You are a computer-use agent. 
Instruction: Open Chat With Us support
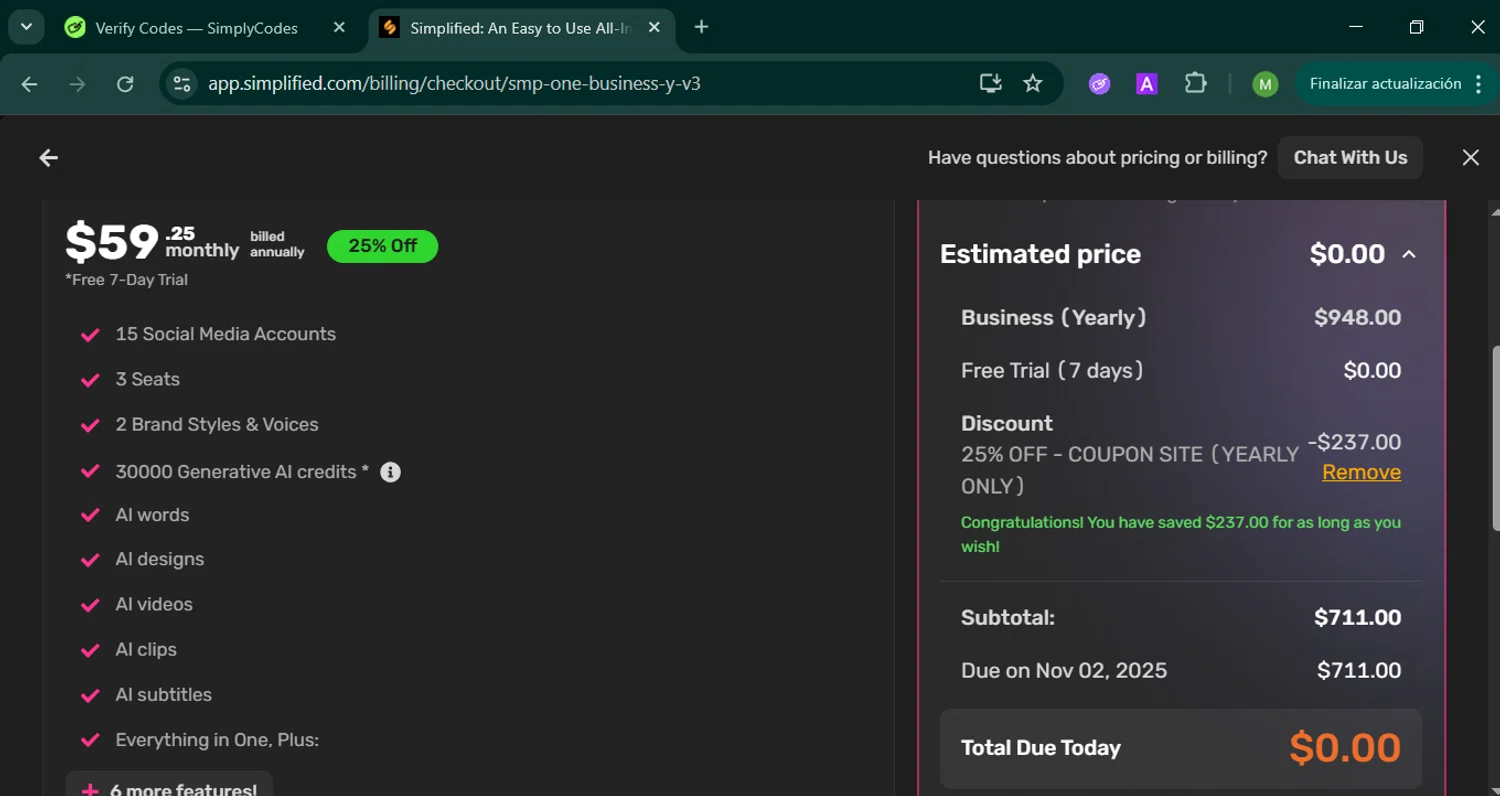click(1350, 158)
